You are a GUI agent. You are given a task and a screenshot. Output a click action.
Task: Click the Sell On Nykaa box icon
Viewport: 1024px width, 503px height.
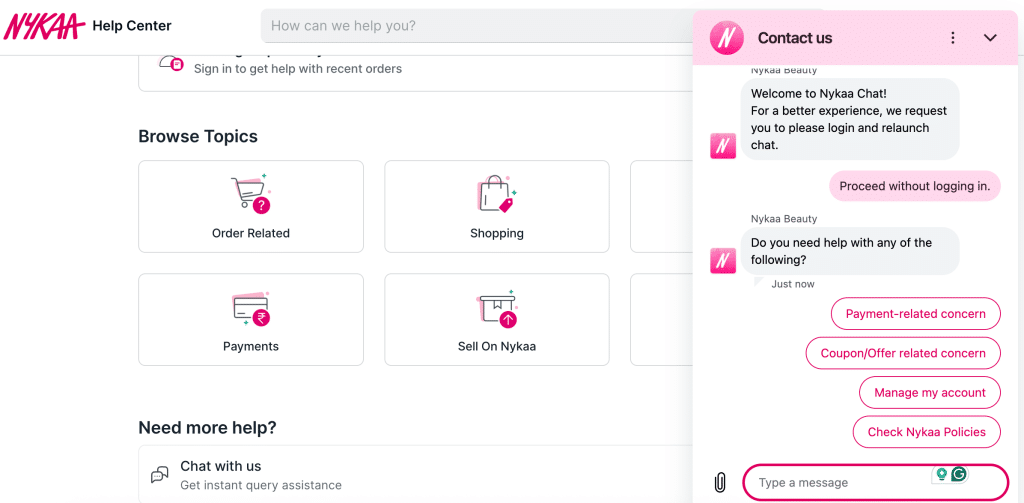pyautogui.click(x=498, y=308)
